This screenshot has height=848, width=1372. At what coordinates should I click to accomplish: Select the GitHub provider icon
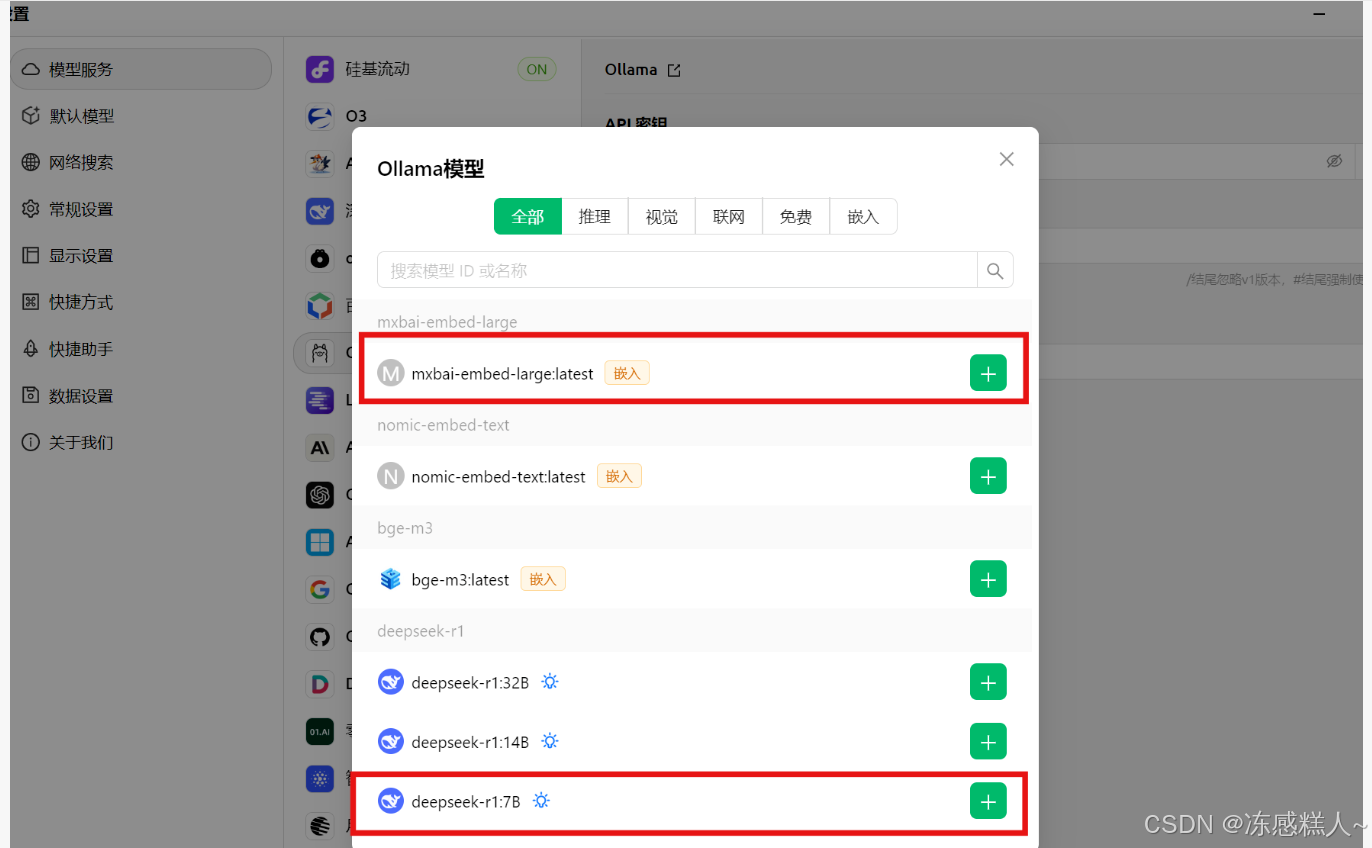tap(319, 637)
